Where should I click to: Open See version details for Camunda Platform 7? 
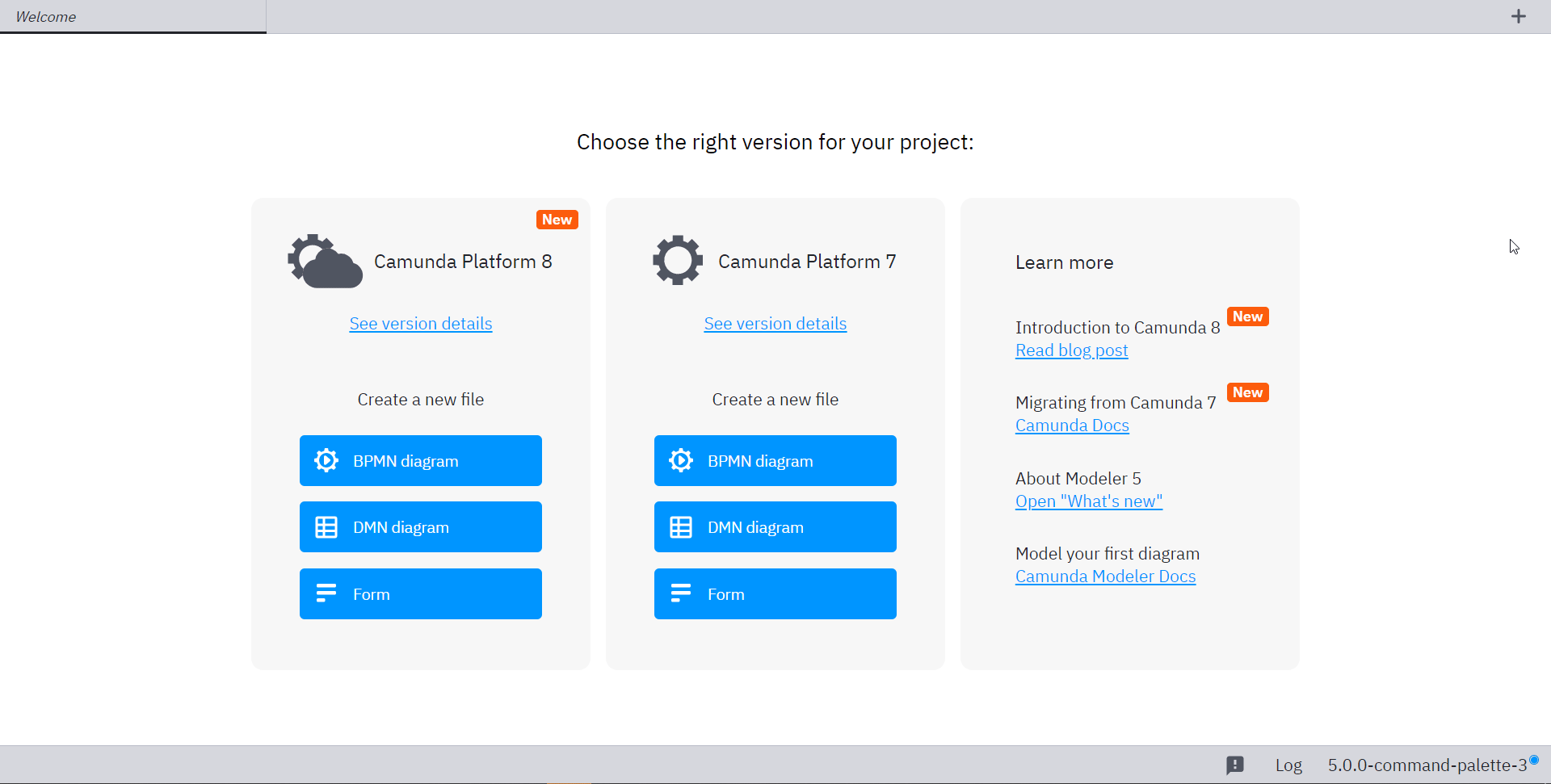775,323
